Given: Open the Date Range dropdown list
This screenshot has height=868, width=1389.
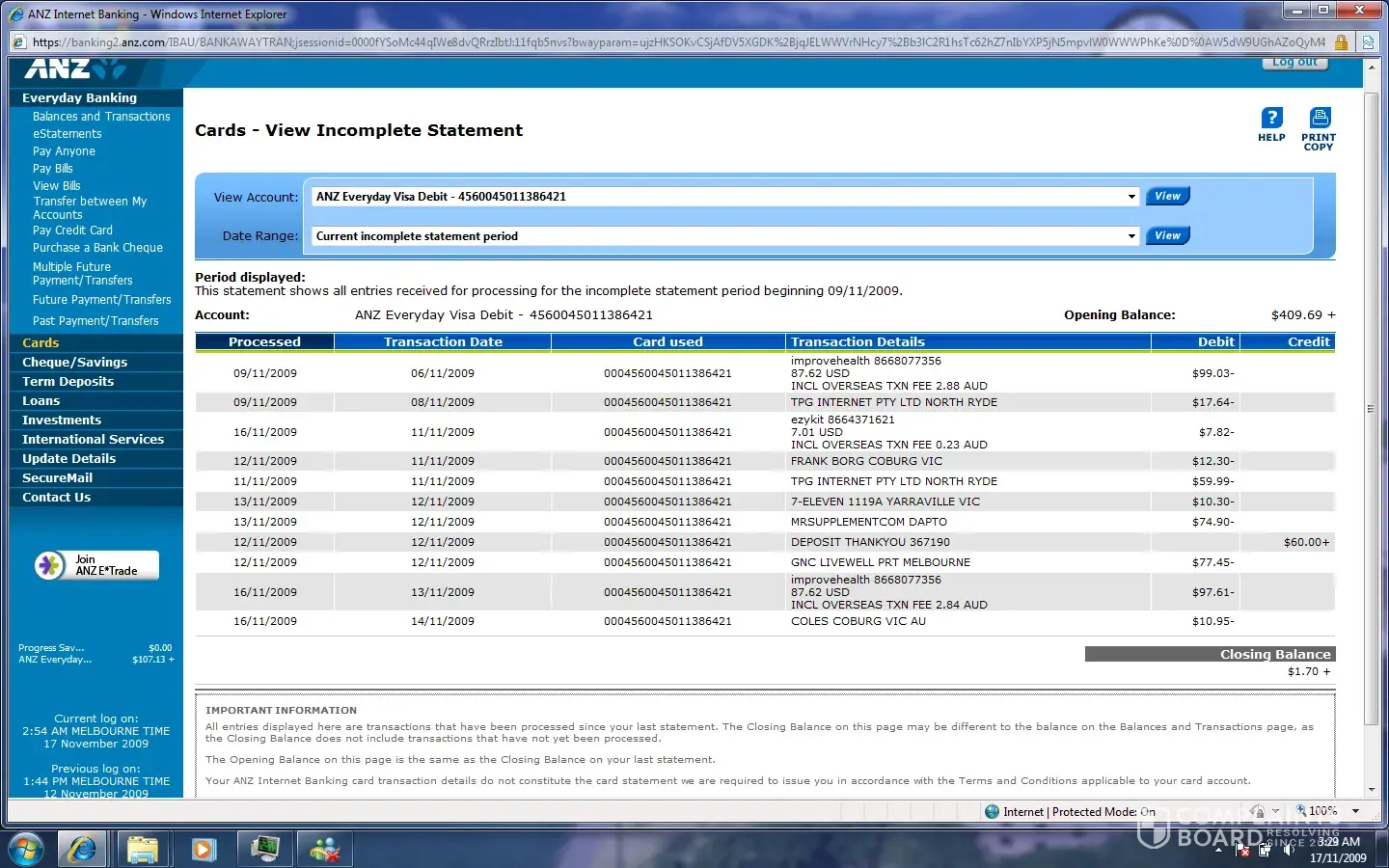Looking at the screenshot, I should pos(1131,236).
